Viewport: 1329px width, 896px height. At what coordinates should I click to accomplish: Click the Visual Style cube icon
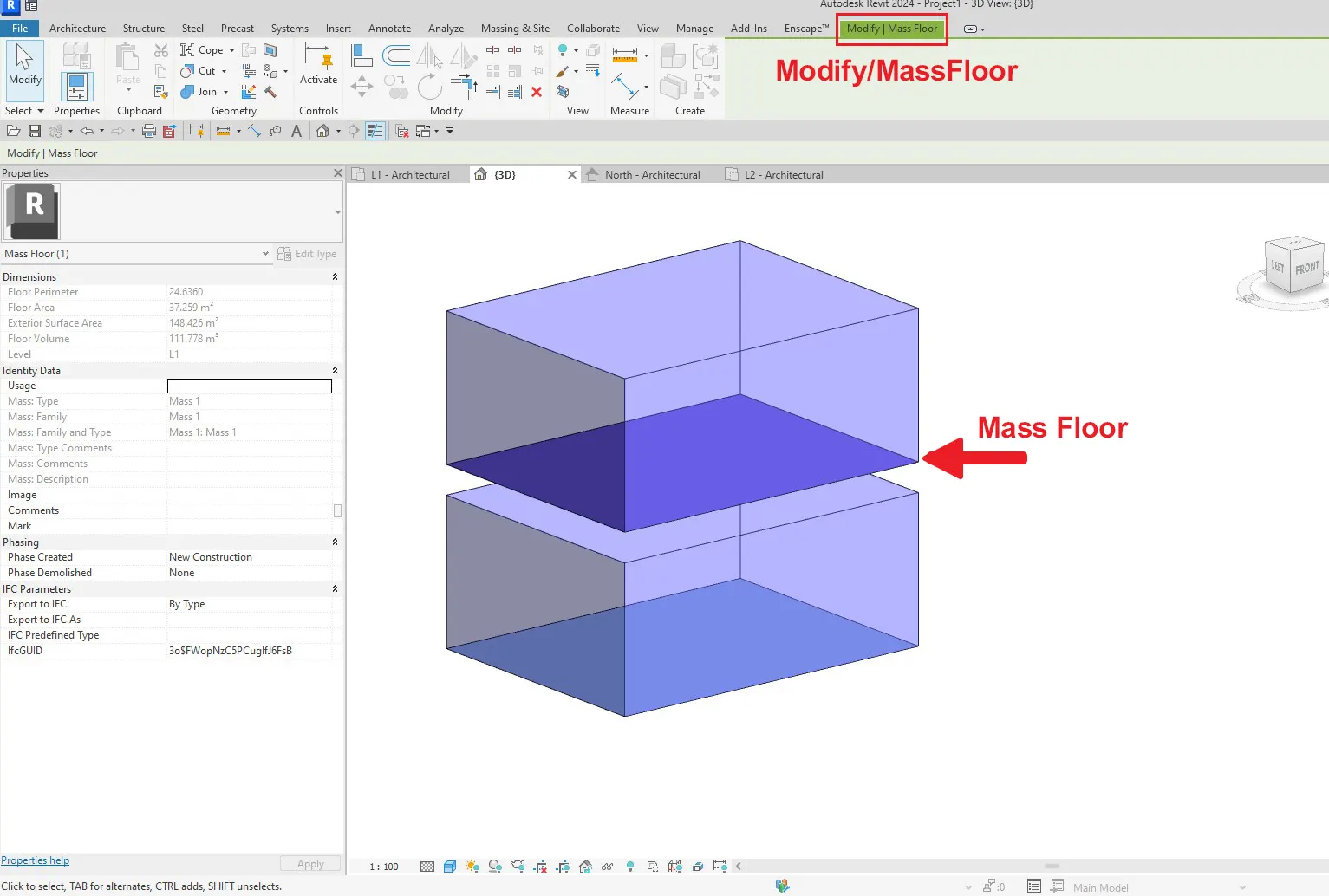450,867
